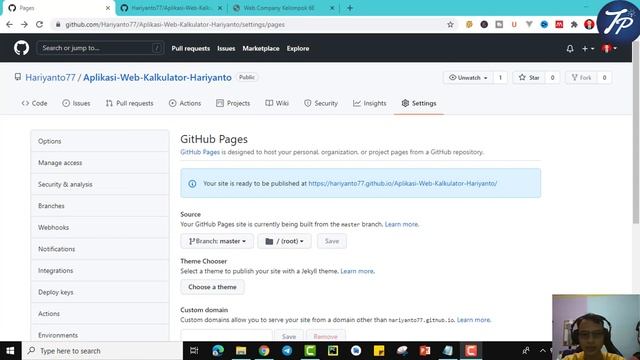Open the repository Issues tab
The width and height of the screenshot is (640, 360).
[x=76, y=103]
